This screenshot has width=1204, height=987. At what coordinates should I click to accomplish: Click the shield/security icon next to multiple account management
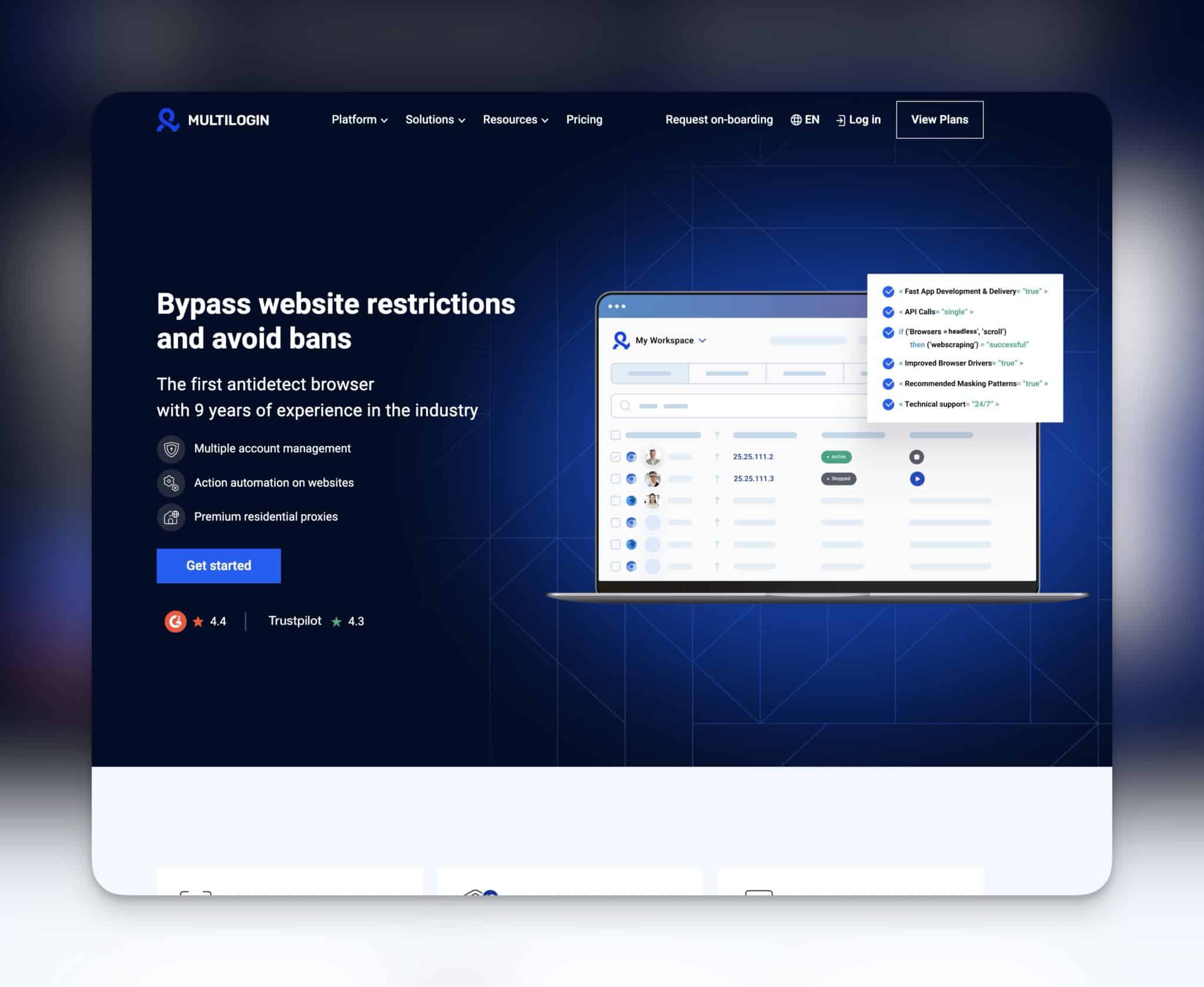pyautogui.click(x=170, y=448)
